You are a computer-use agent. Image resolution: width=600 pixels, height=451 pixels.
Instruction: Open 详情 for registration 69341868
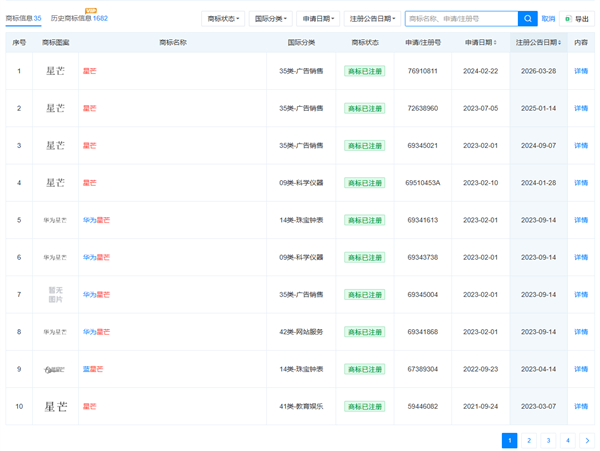581,332
